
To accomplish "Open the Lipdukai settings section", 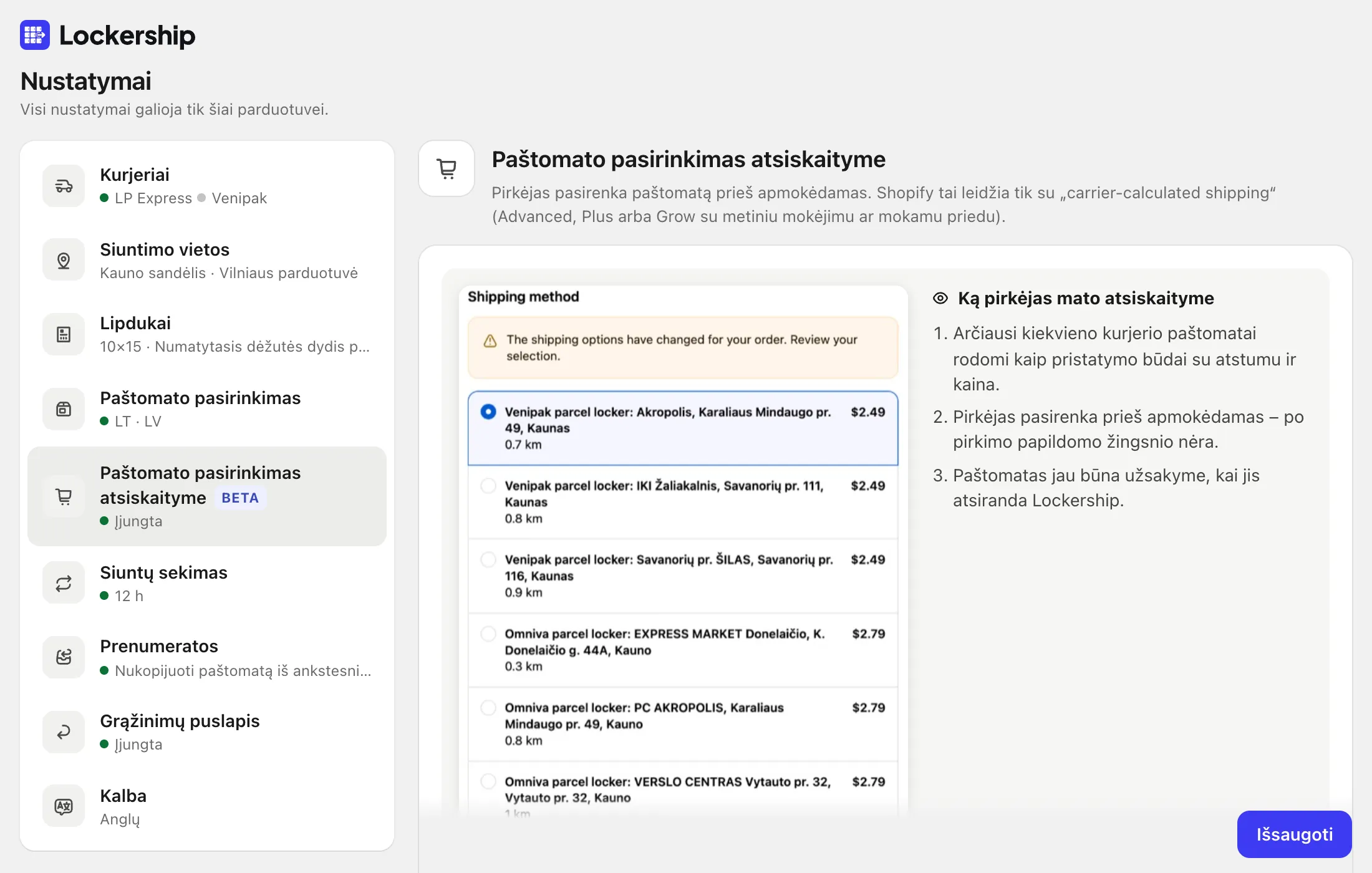I will tap(207, 334).
